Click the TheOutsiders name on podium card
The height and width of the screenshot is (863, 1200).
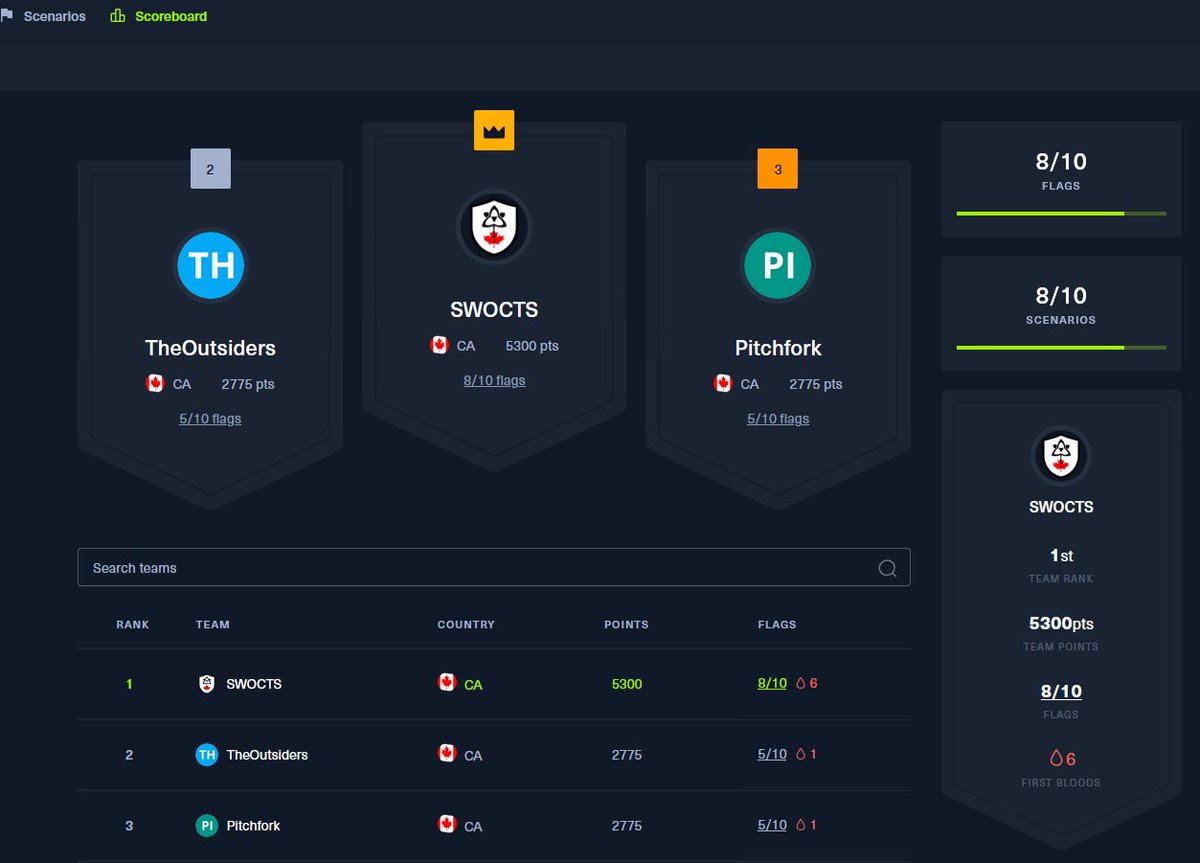[x=210, y=348]
